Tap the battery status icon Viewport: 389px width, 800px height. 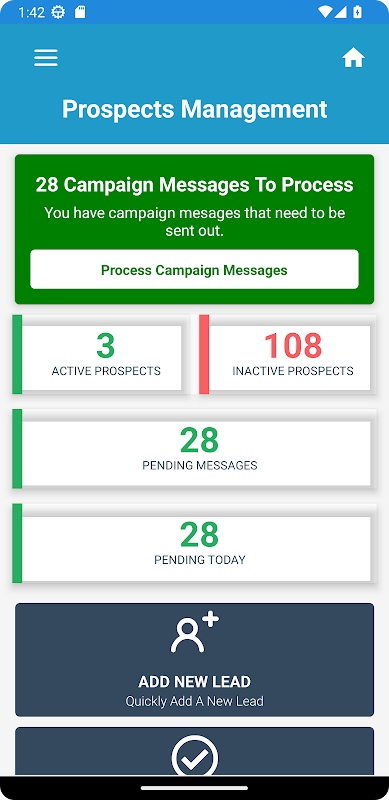358,12
